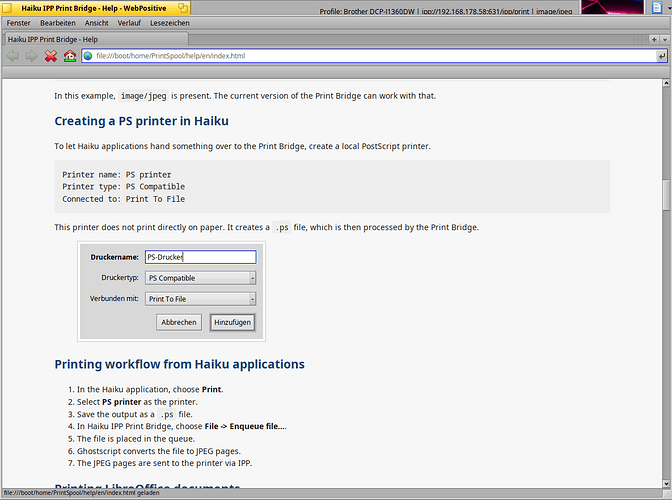Open the Verlauf menu
Screen dimensions: 672x500
tap(129, 23)
